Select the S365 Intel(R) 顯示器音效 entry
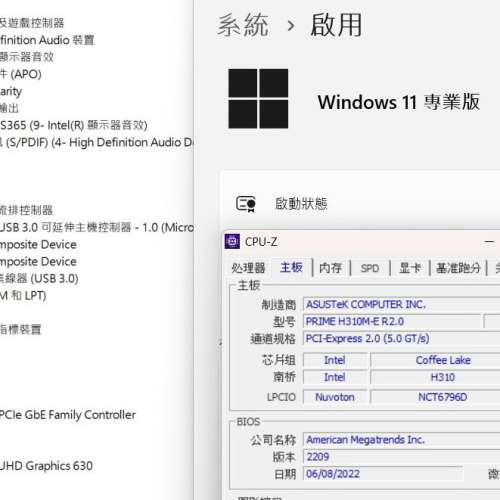This screenshot has width=500, height=500. [74, 125]
